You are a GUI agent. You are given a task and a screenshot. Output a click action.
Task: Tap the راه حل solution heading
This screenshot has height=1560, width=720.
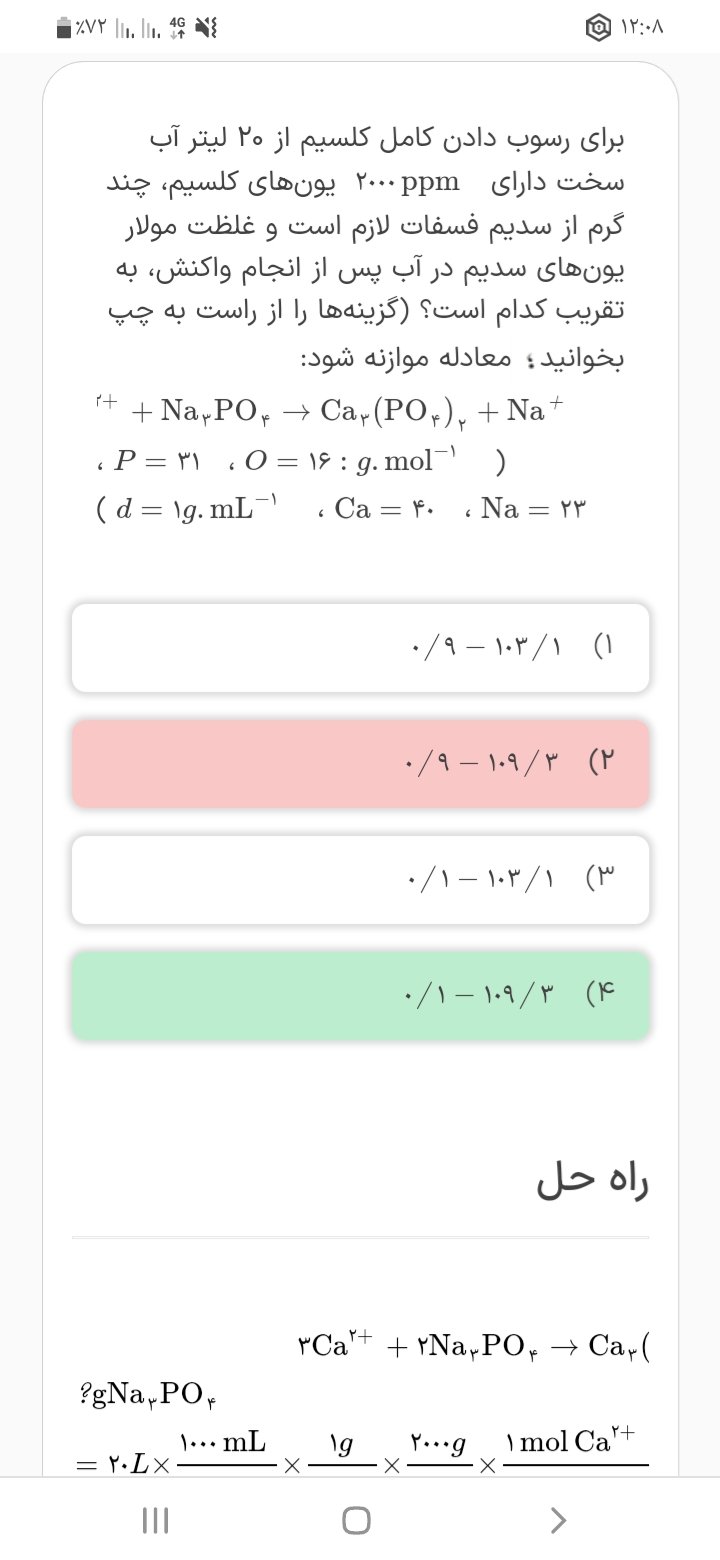[592, 1181]
